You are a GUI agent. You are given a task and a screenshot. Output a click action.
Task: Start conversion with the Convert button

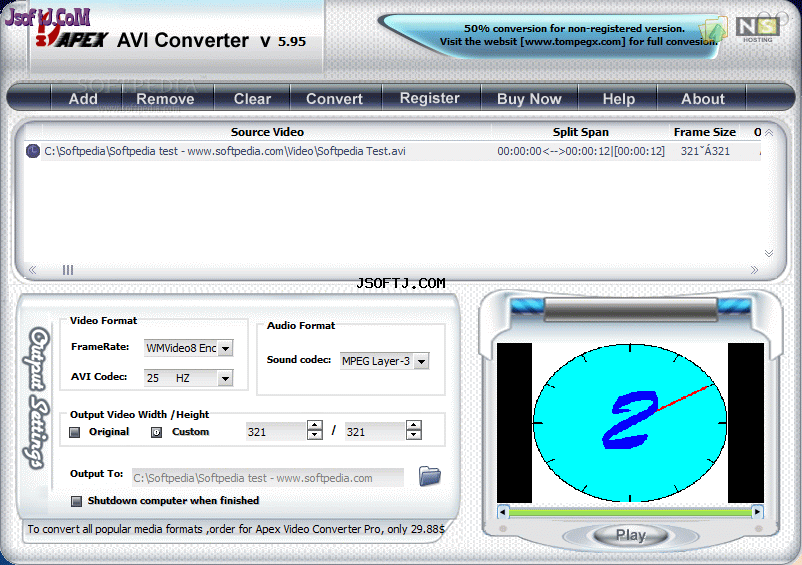pyautogui.click(x=335, y=98)
